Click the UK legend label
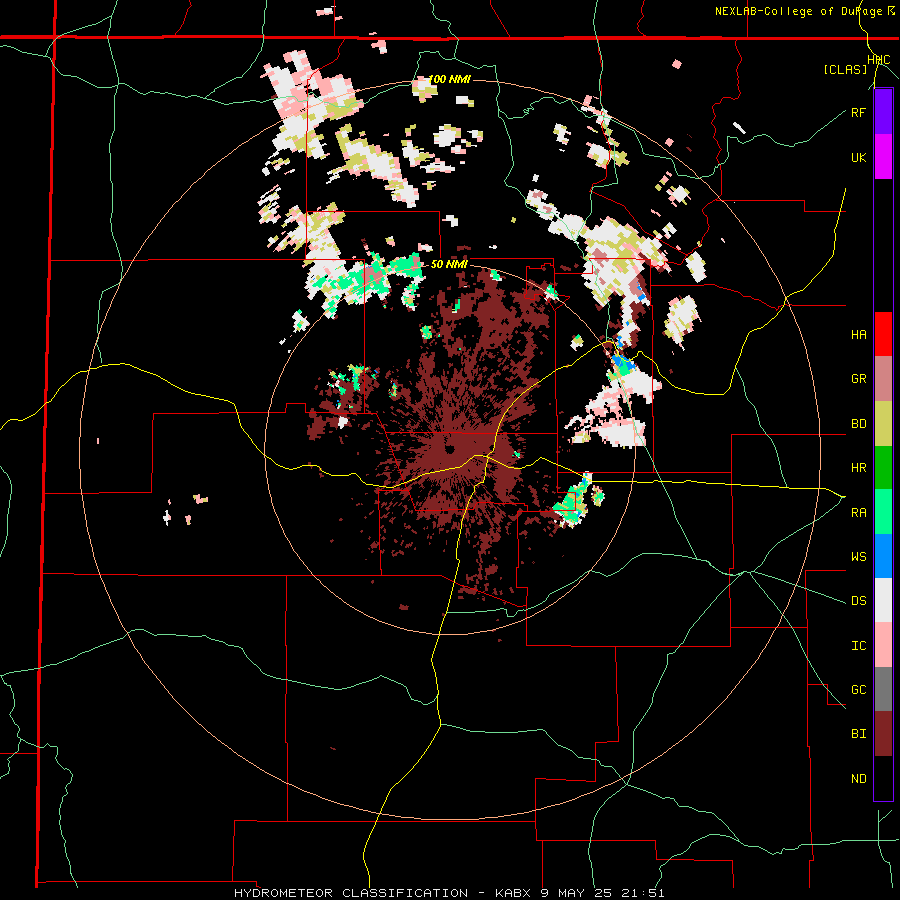This screenshot has width=900, height=900. [858, 157]
